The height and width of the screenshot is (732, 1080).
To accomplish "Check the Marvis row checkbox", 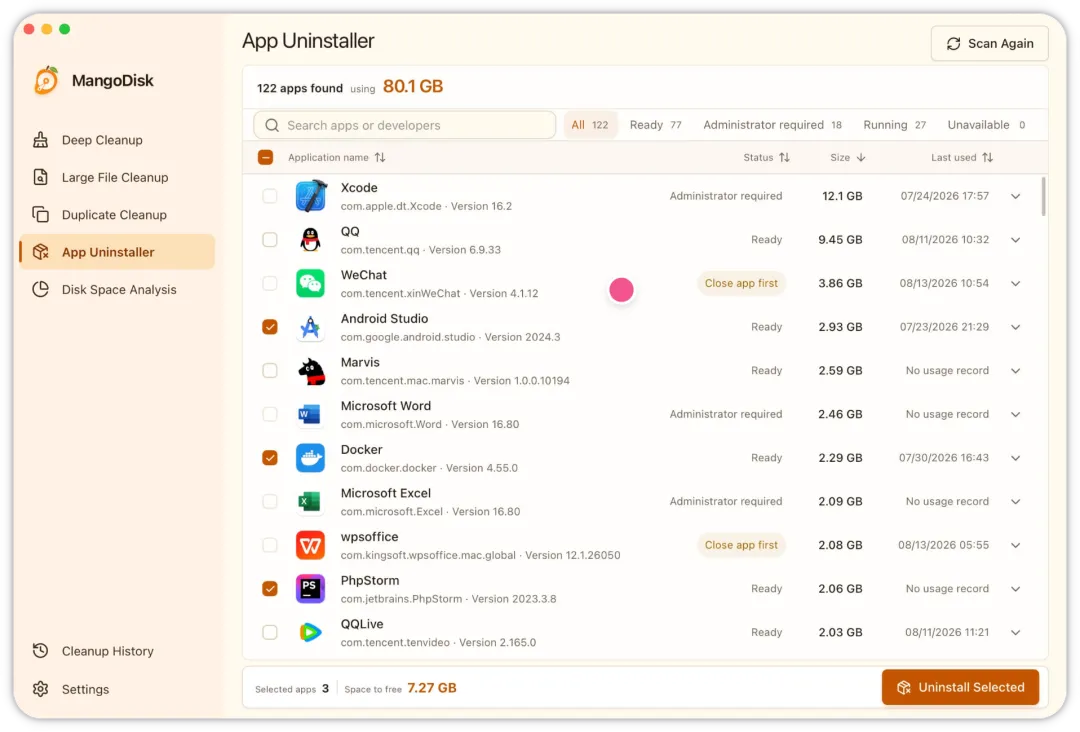I will [270, 370].
